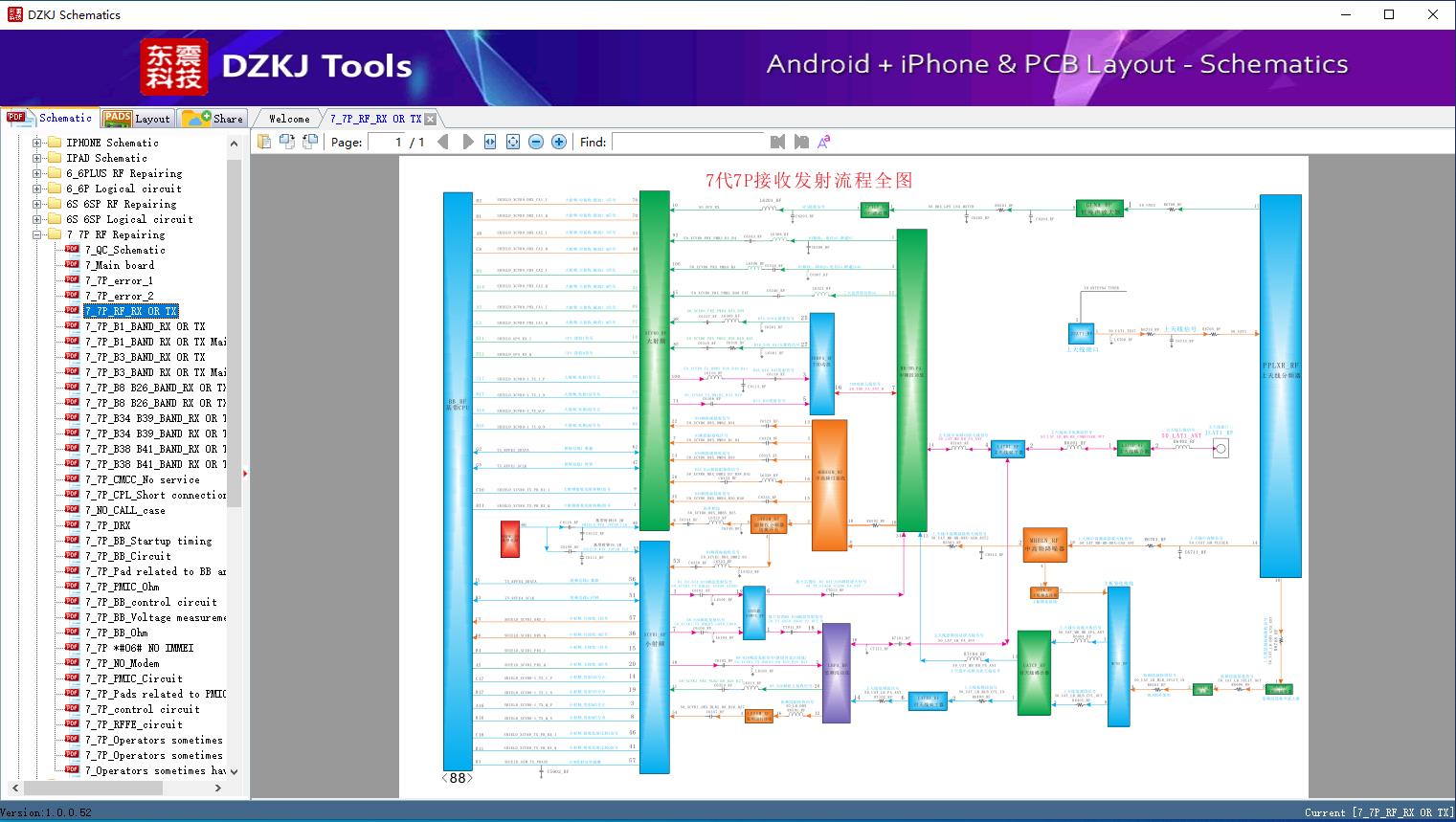Open 7_7P_BB_control circuit in the tree
Screen dimensions: 1456x822
pyautogui.click(x=151, y=602)
